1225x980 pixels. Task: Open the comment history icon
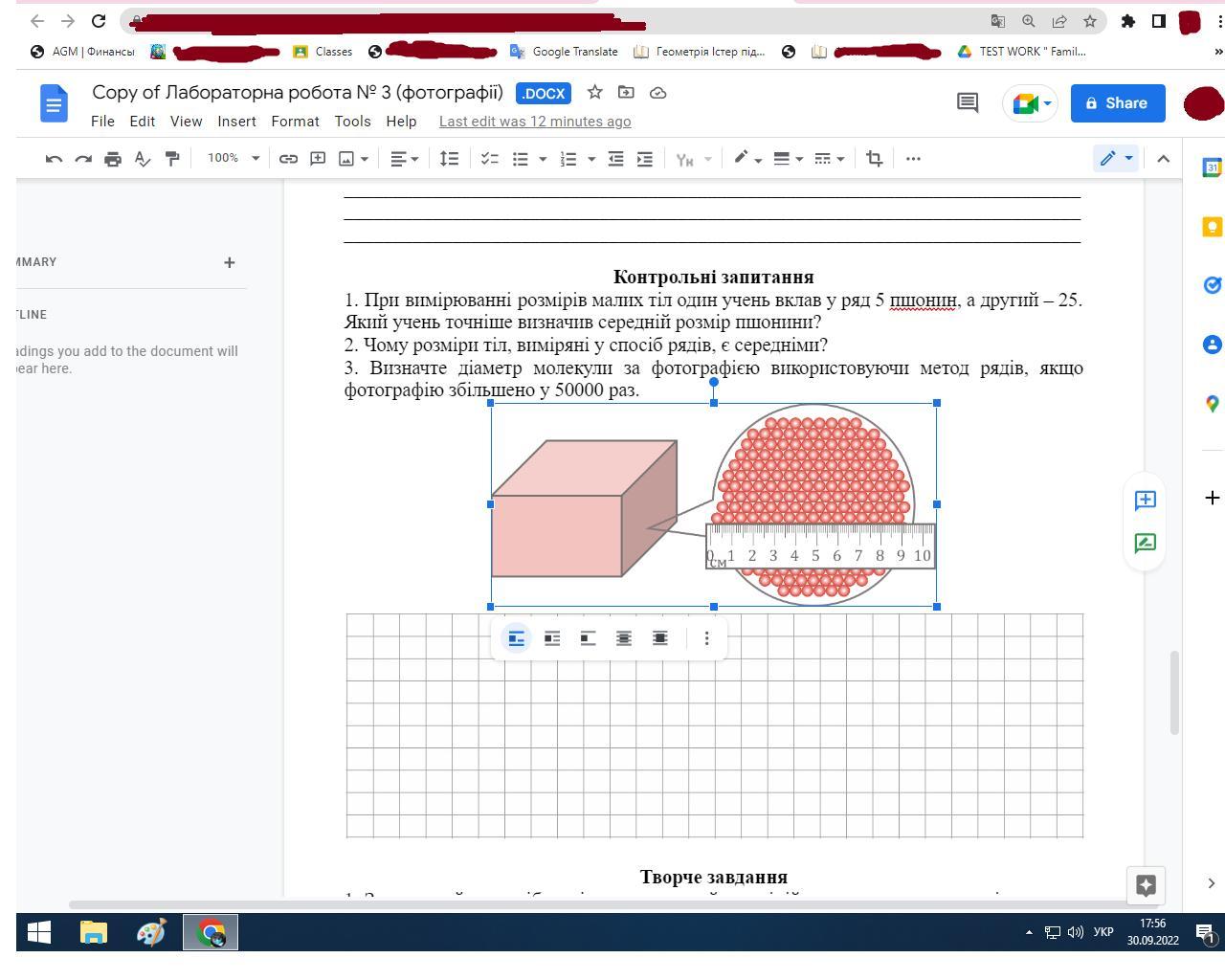968,102
